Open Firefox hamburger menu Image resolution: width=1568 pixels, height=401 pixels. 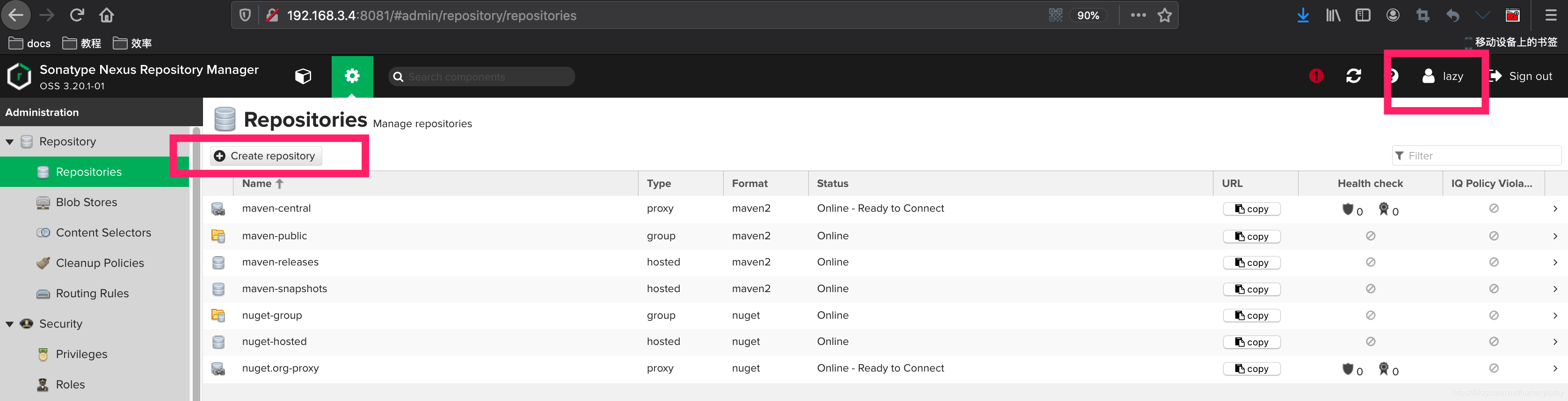click(x=1551, y=15)
